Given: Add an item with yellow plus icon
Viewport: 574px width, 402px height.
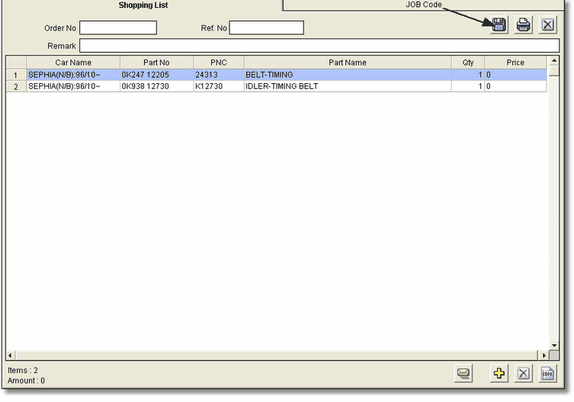Looking at the screenshot, I should (x=499, y=373).
